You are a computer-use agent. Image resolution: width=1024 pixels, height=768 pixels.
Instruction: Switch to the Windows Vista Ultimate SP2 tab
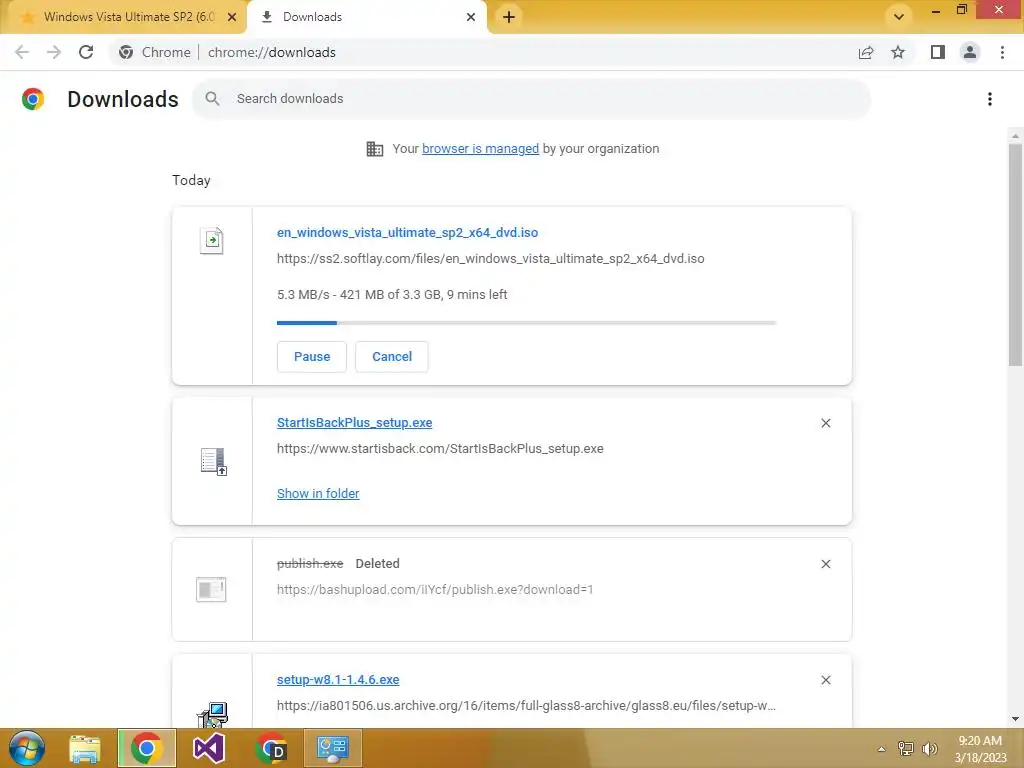(x=123, y=17)
